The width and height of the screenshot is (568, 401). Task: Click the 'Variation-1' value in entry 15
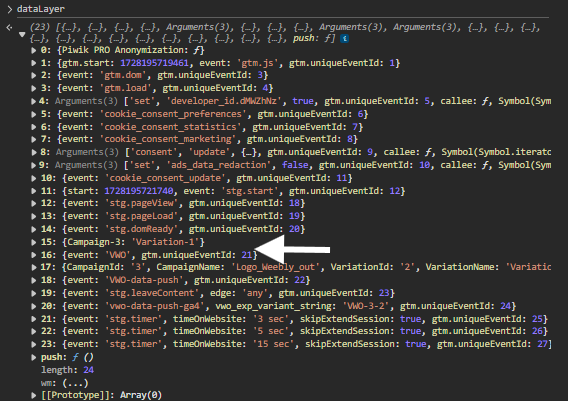pos(165,242)
